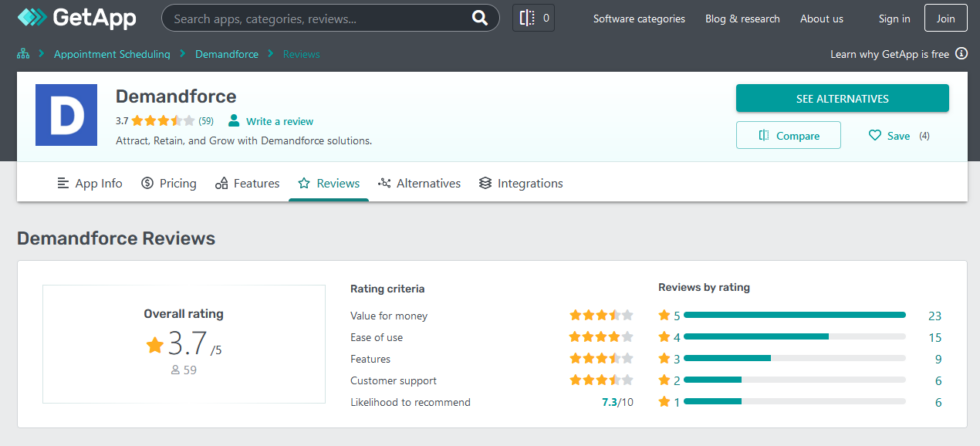The image size is (980, 446).
Task: Click the search magnifier icon
Action: [x=480, y=18]
